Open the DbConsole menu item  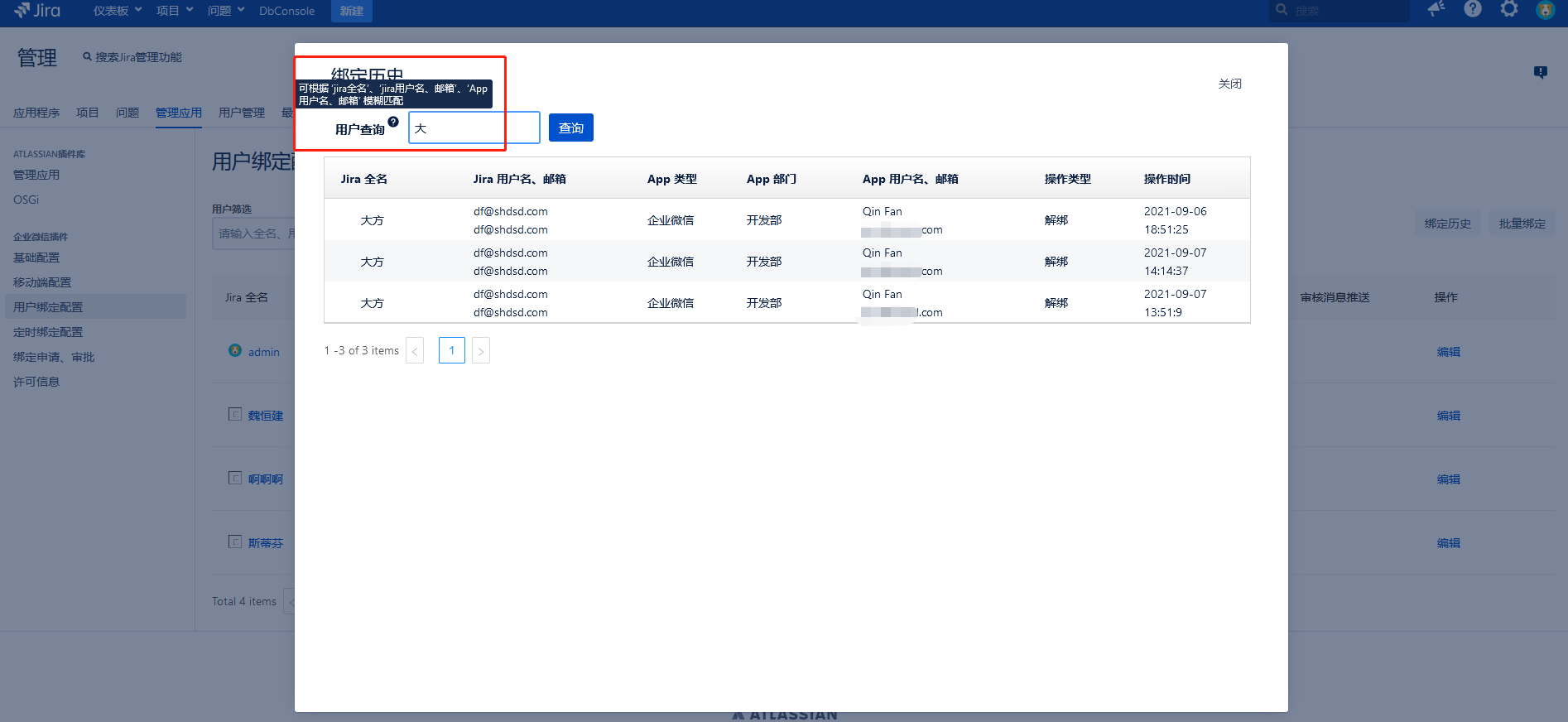(286, 11)
